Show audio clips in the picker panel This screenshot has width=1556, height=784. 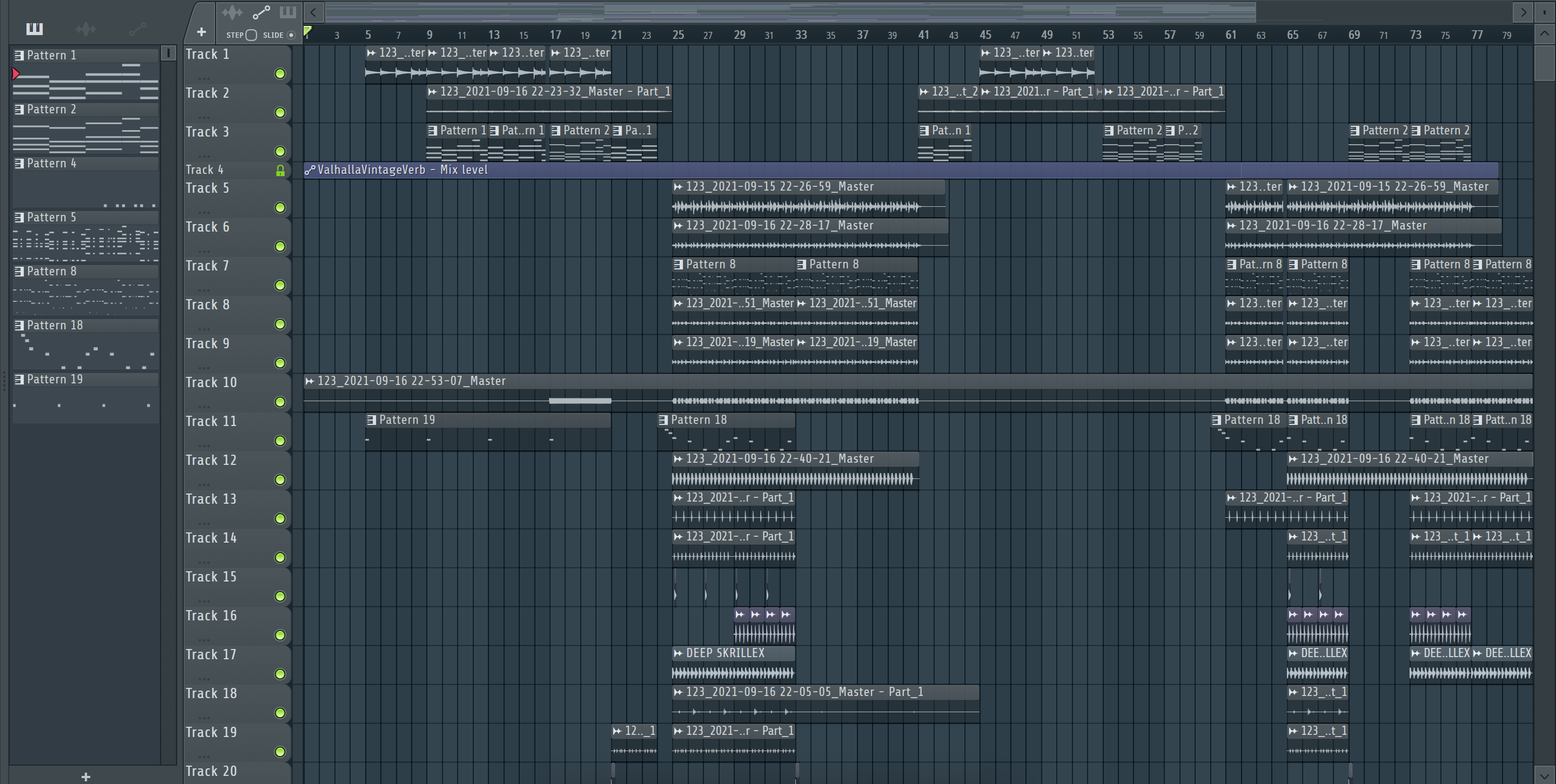point(86,29)
